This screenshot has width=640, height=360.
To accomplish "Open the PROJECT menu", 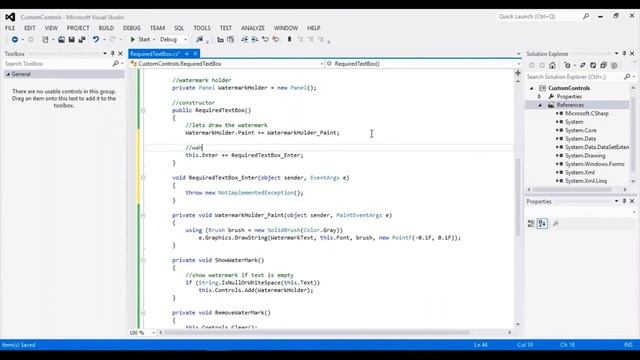I will point(78,28).
